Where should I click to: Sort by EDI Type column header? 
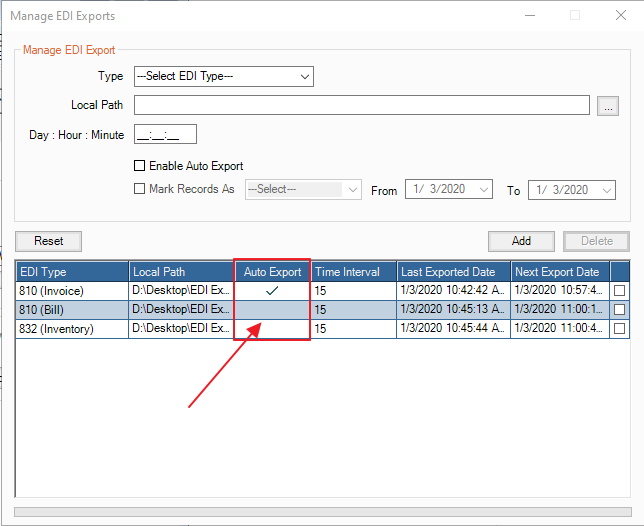(x=72, y=272)
